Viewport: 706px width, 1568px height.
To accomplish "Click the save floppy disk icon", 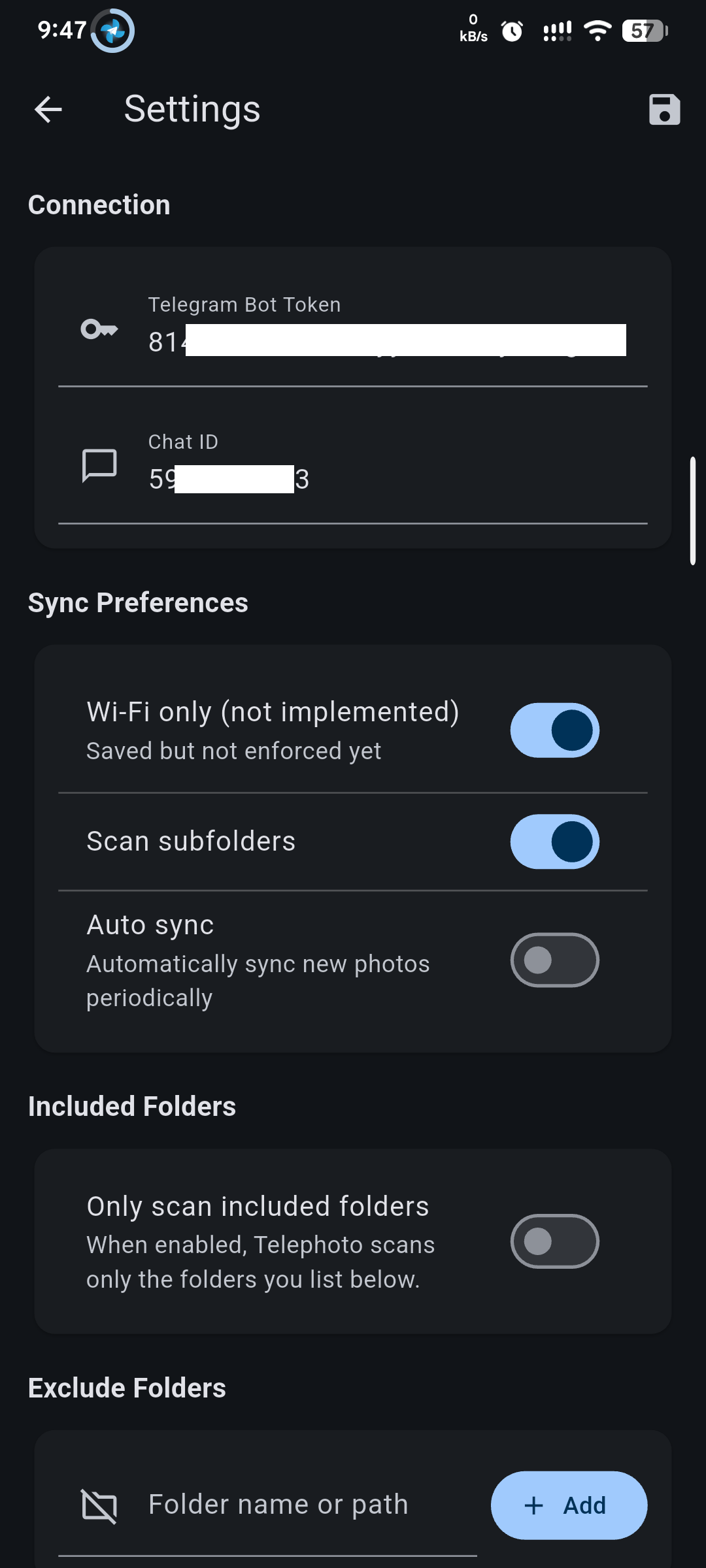I will (x=664, y=109).
